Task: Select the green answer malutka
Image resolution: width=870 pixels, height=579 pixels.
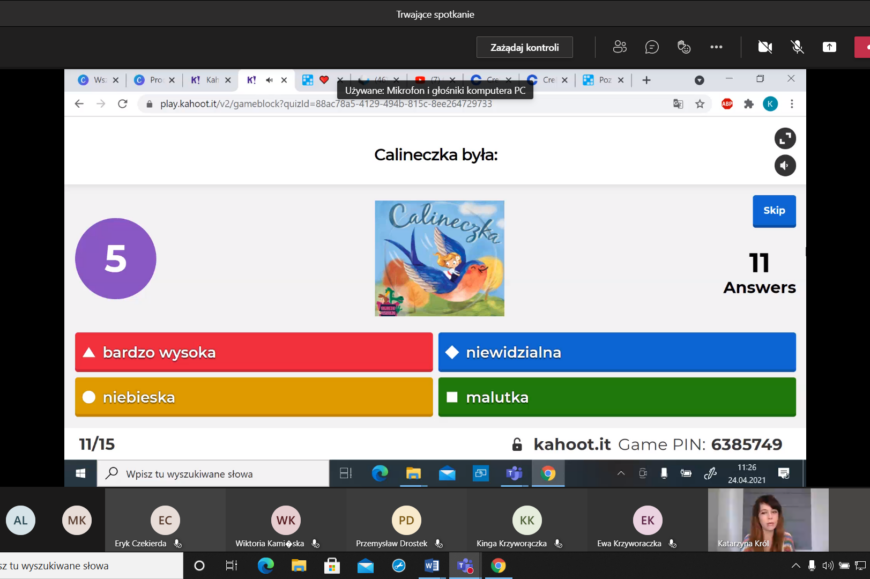Action: pyautogui.click(x=617, y=397)
